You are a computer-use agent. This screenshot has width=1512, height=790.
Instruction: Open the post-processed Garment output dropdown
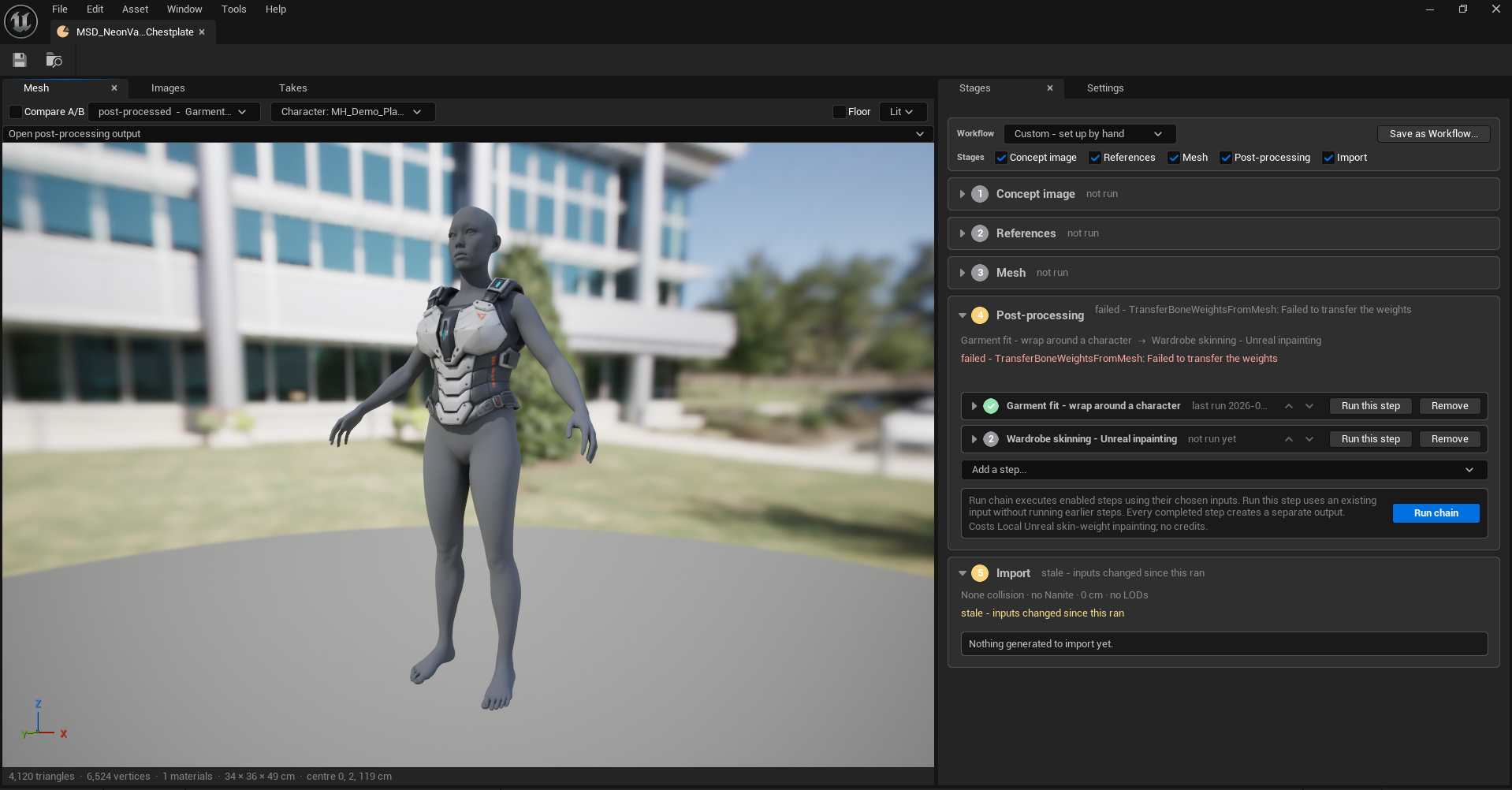click(173, 112)
